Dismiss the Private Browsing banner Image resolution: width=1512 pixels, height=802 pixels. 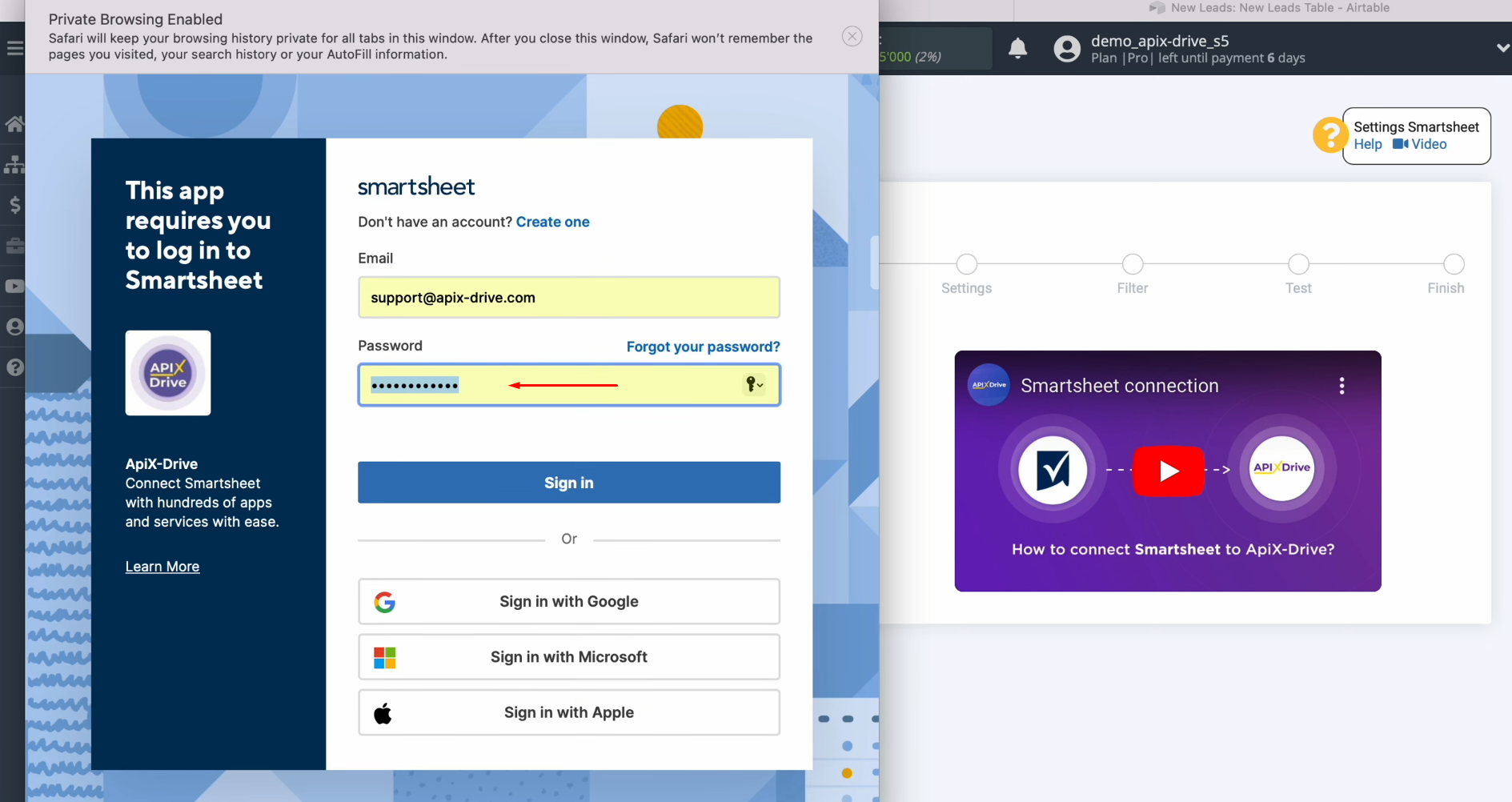[x=852, y=36]
